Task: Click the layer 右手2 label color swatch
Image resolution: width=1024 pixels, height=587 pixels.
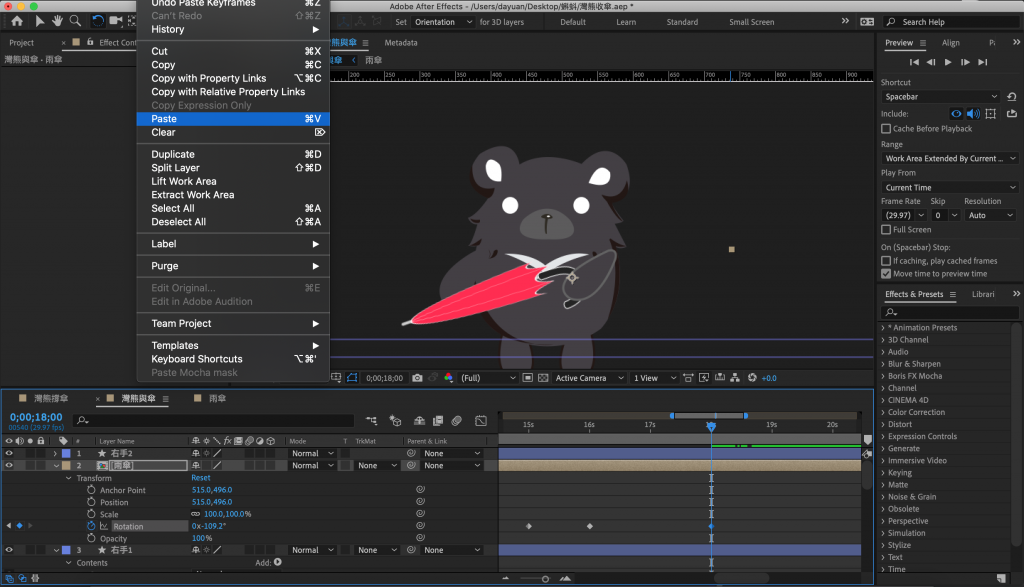Action: pyautogui.click(x=66, y=453)
